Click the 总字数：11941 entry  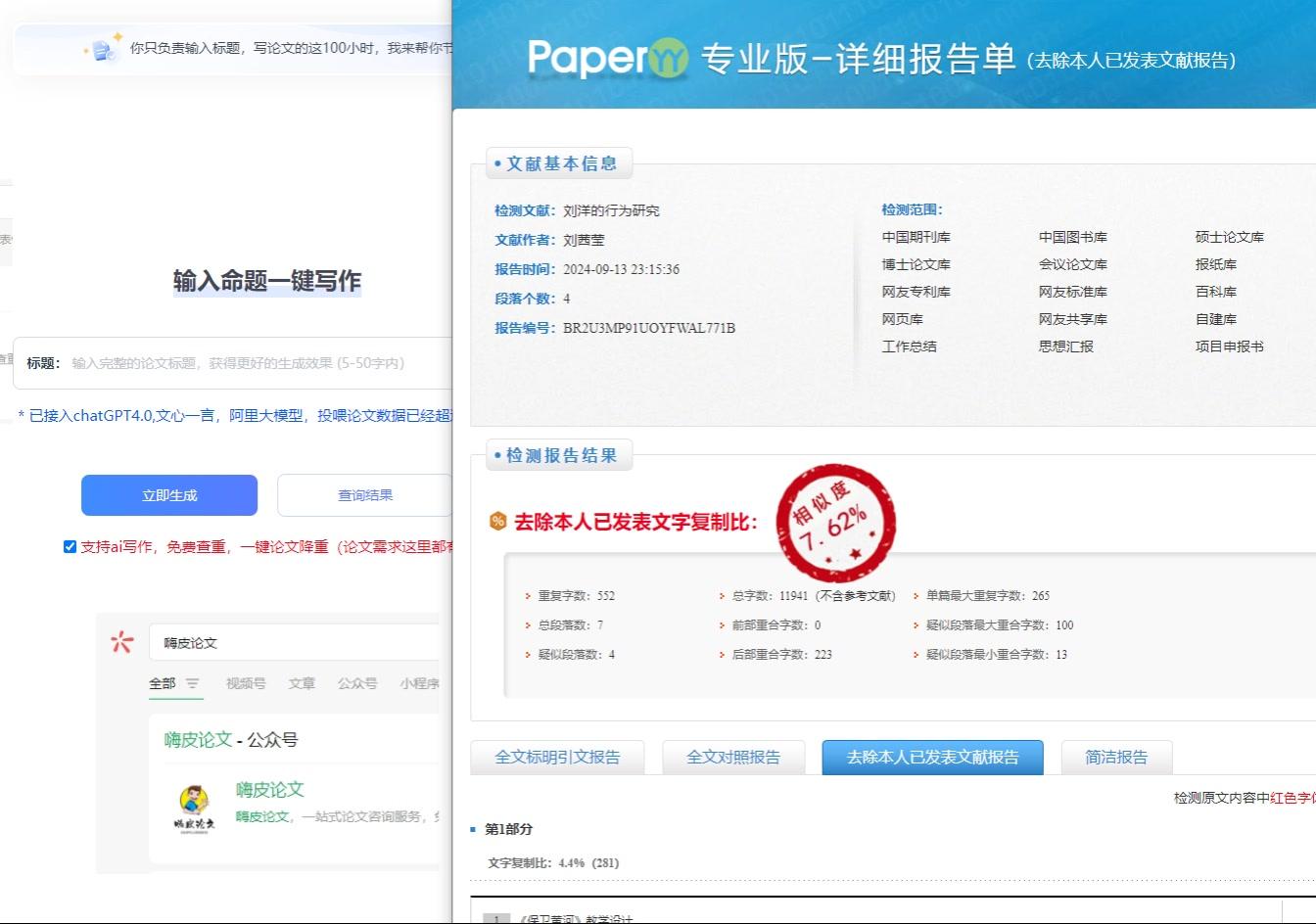pos(813,595)
